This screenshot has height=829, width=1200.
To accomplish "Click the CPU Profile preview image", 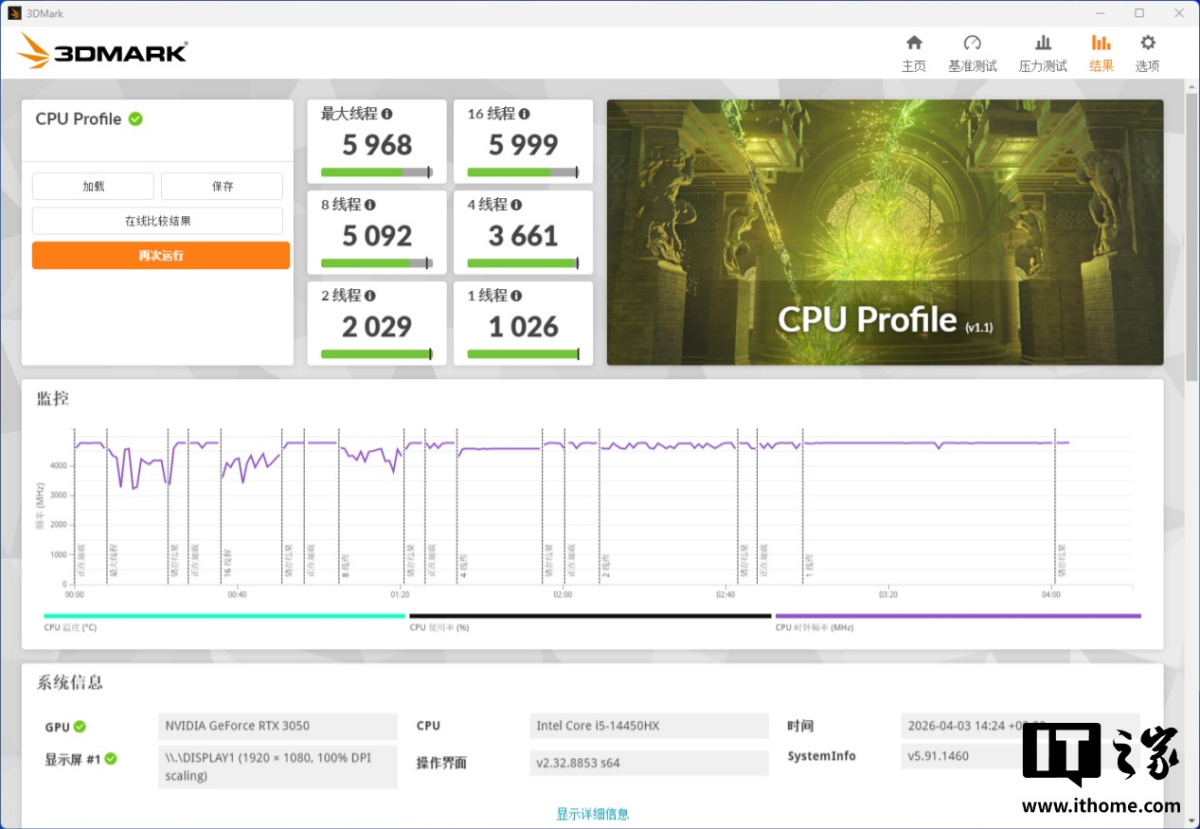I will 884,232.
